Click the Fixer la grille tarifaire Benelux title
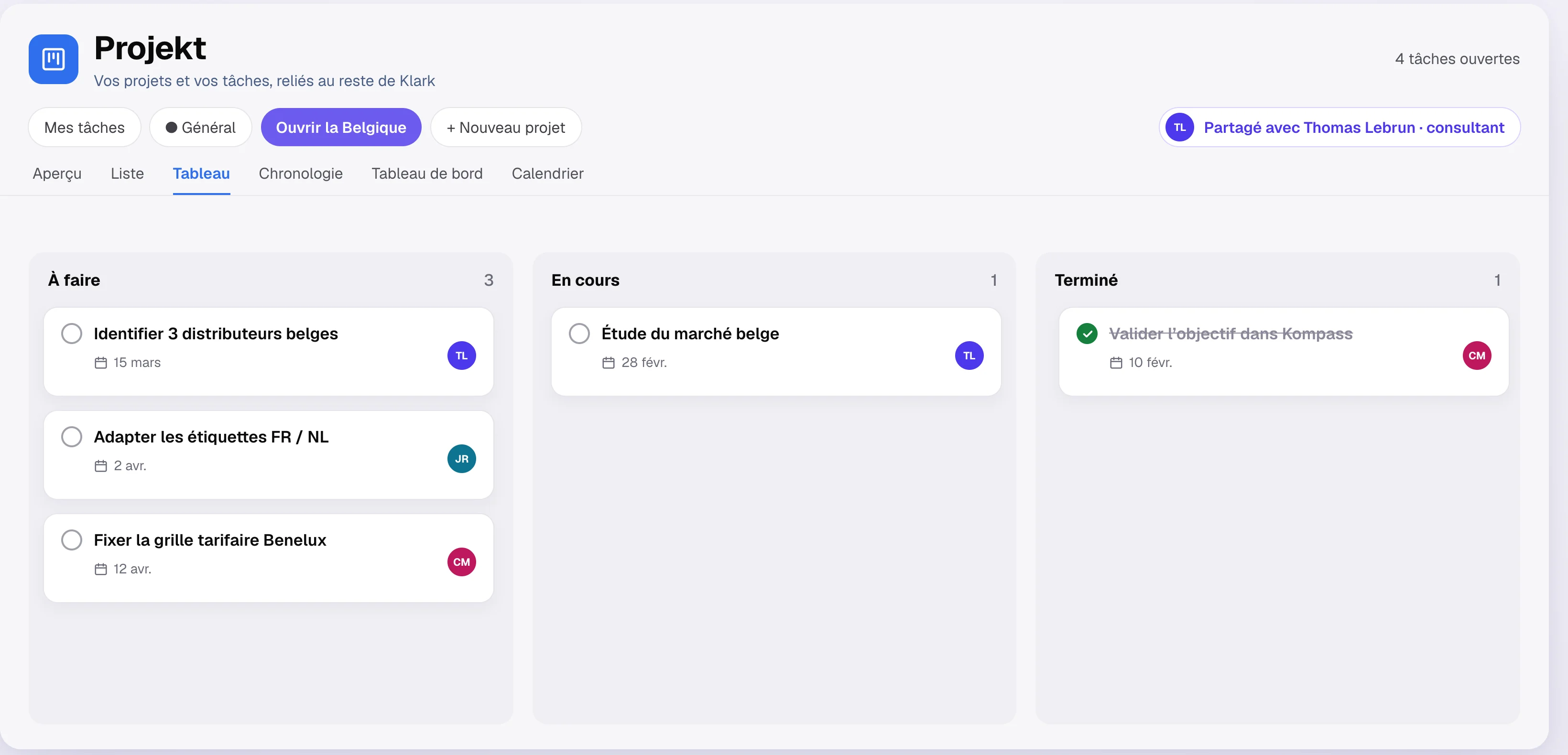The height and width of the screenshot is (755, 1568). pos(210,540)
